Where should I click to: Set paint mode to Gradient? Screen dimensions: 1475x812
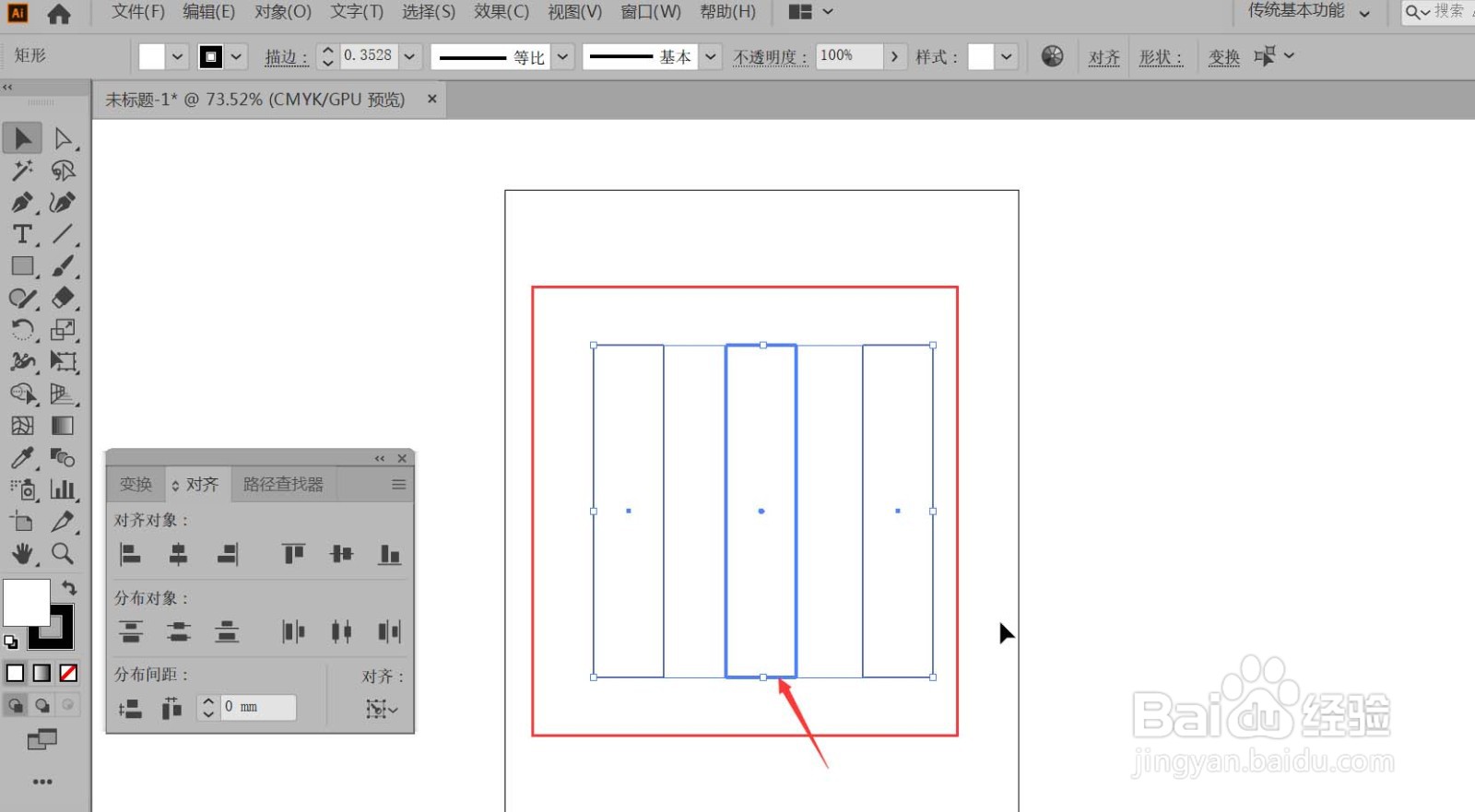click(41, 673)
